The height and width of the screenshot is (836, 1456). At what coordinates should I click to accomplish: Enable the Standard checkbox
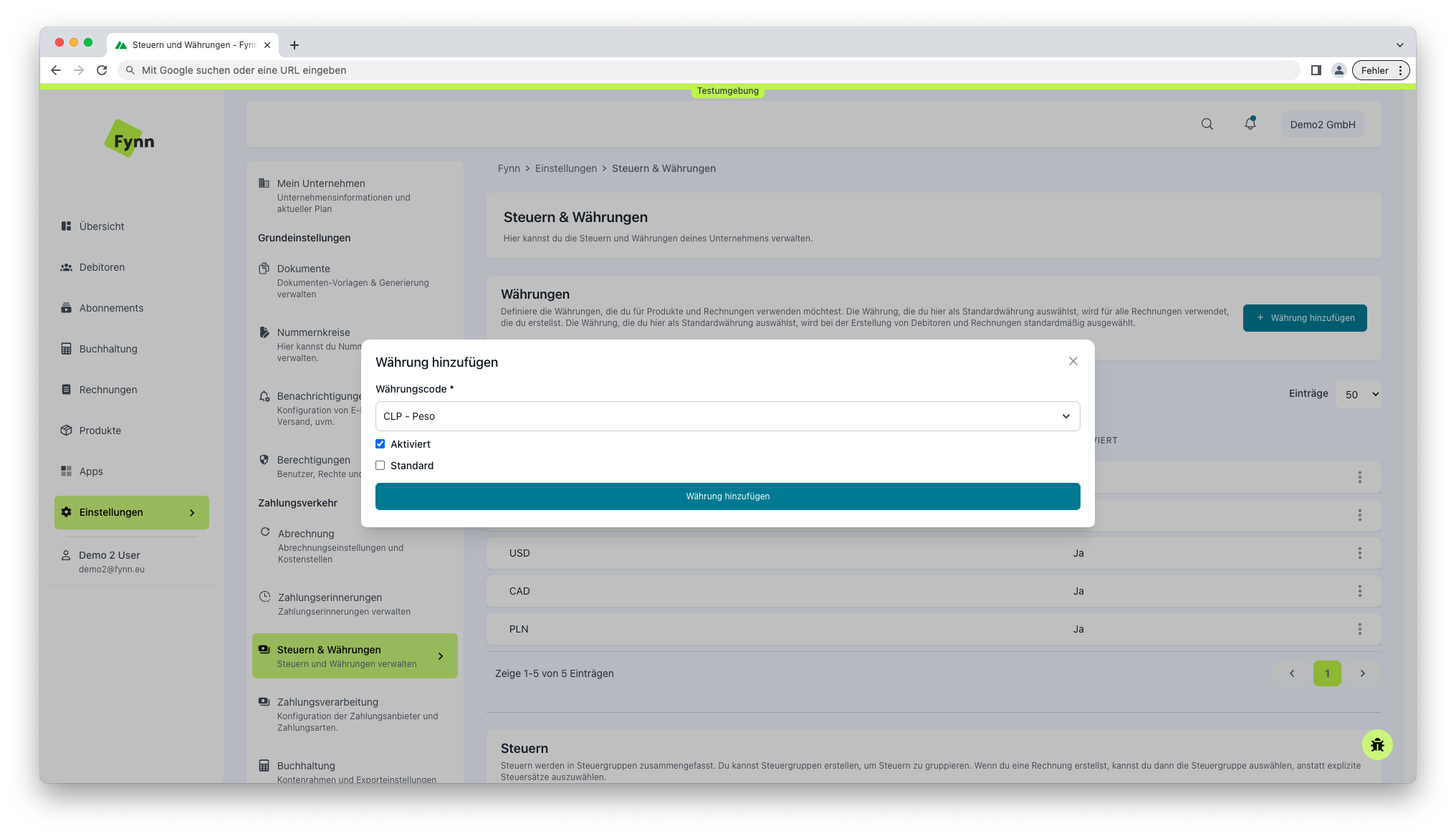click(380, 465)
